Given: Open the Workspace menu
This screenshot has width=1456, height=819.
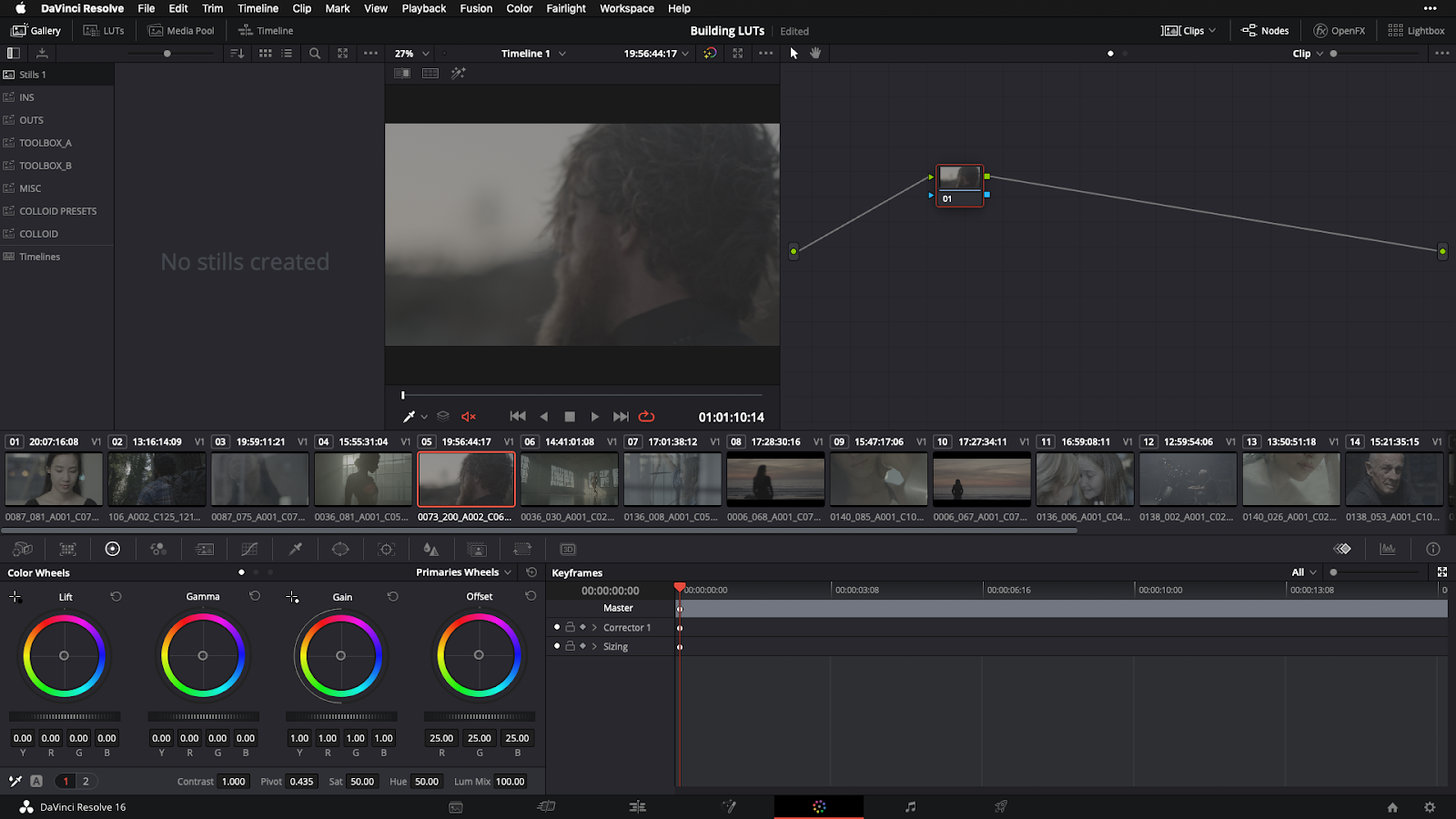Looking at the screenshot, I should click(626, 8).
